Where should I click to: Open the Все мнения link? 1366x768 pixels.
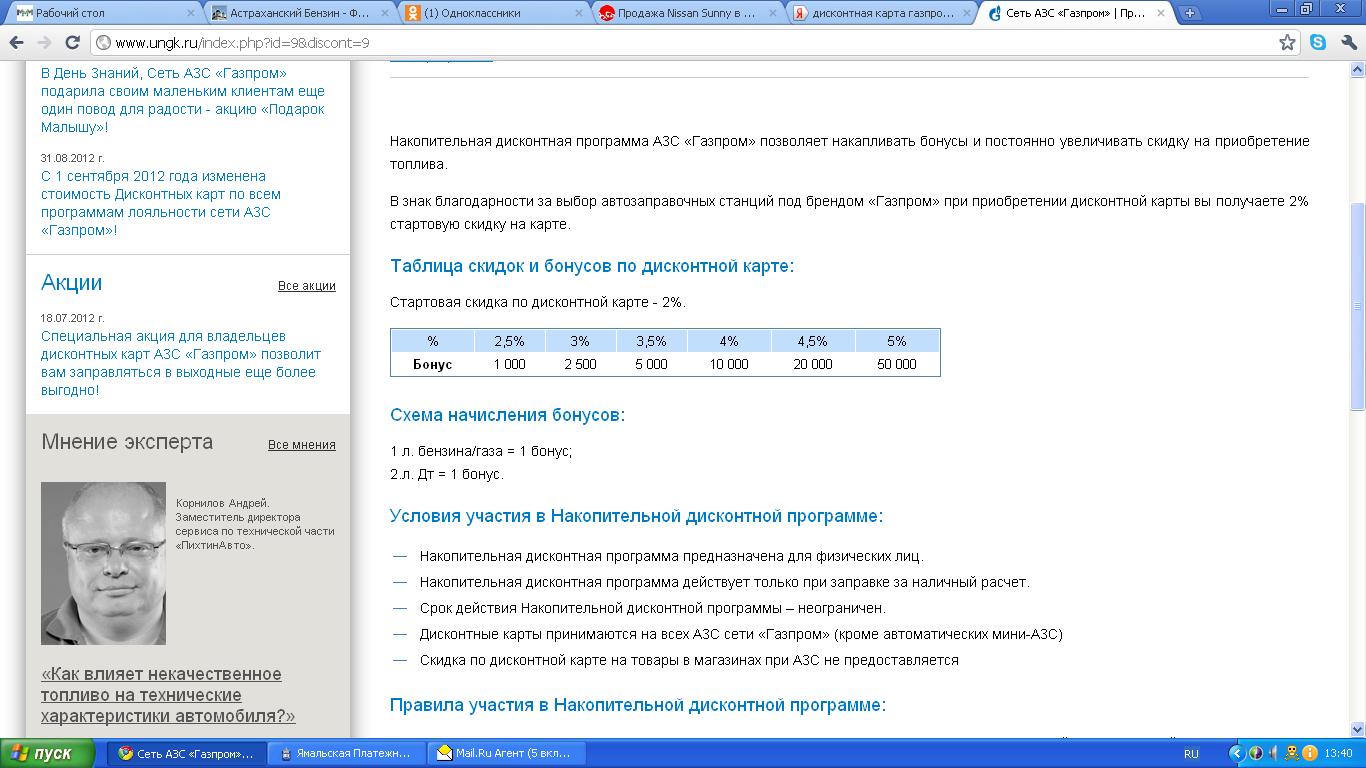point(302,445)
